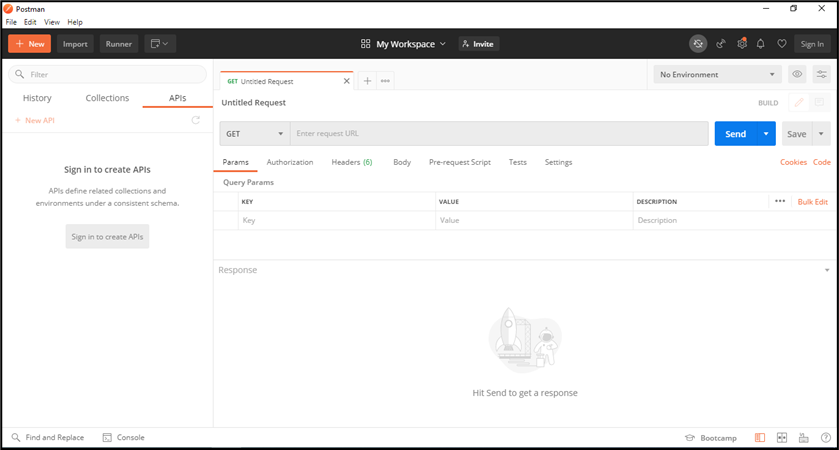The height and width of the screenshot is (450, 839).
Task: Click the sync status icon in header
Action: (x=698, y=44)
